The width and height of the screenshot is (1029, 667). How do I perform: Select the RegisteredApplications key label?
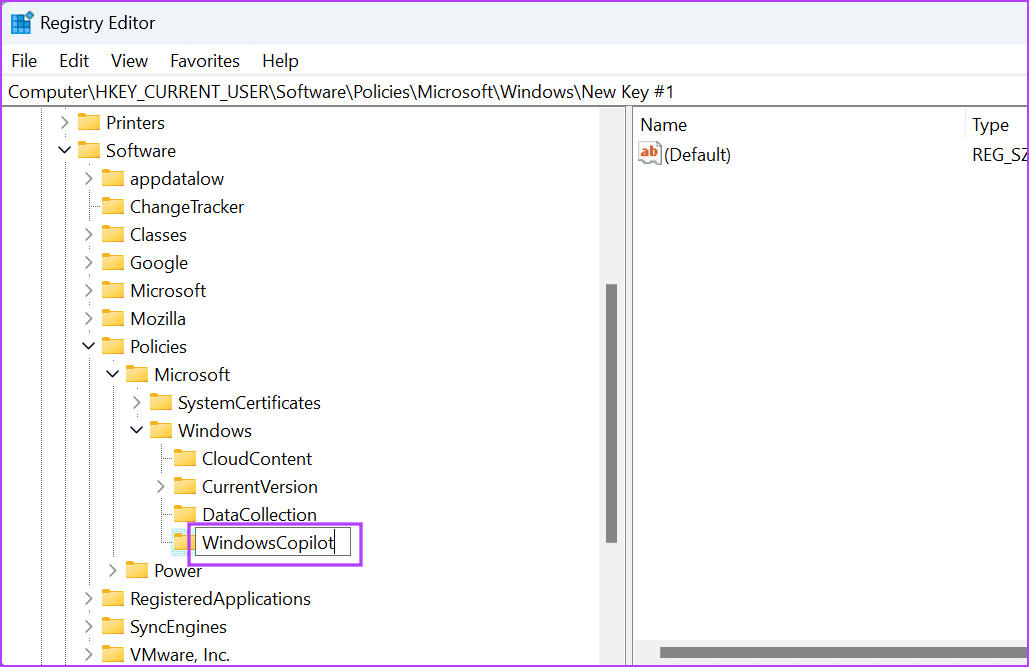[x=220, y=598]
